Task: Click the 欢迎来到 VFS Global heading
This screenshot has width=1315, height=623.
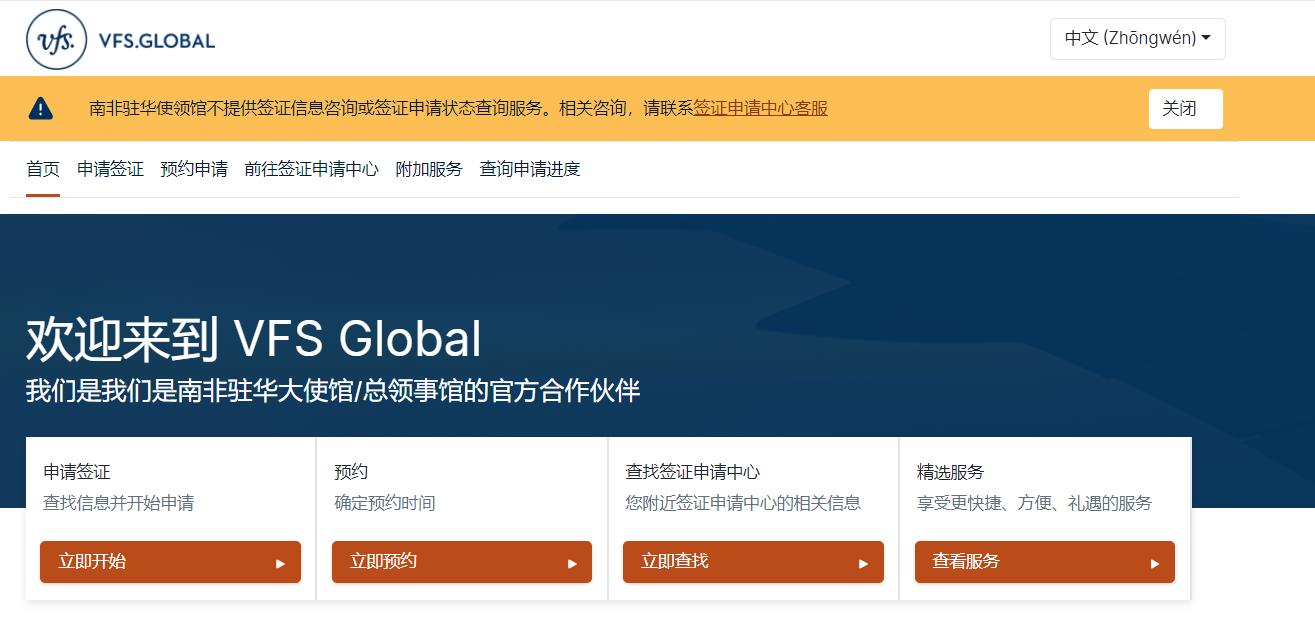Action: [x=253, y=340]
